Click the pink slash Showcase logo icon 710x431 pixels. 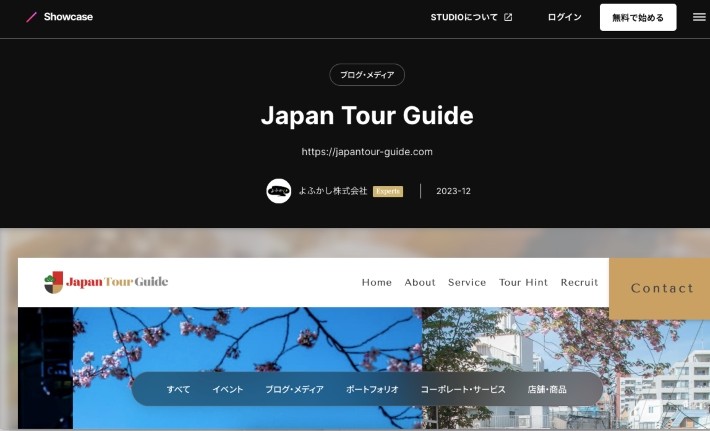pos(31,17)
